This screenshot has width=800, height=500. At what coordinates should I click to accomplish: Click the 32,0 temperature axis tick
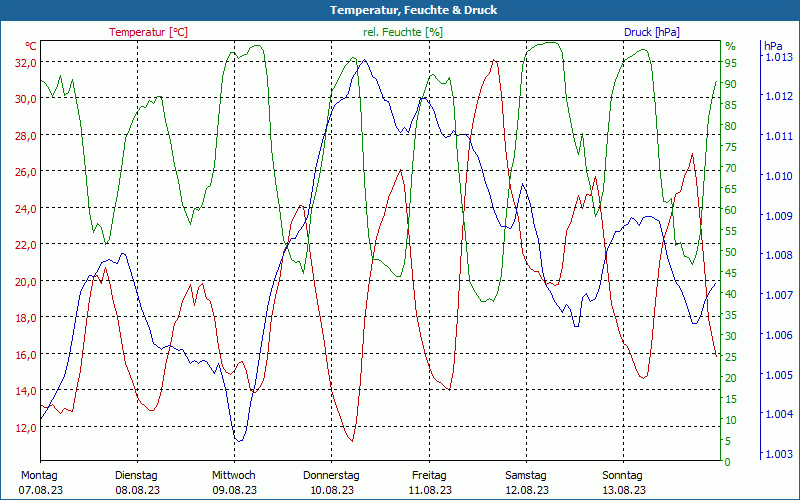point(25,62)
